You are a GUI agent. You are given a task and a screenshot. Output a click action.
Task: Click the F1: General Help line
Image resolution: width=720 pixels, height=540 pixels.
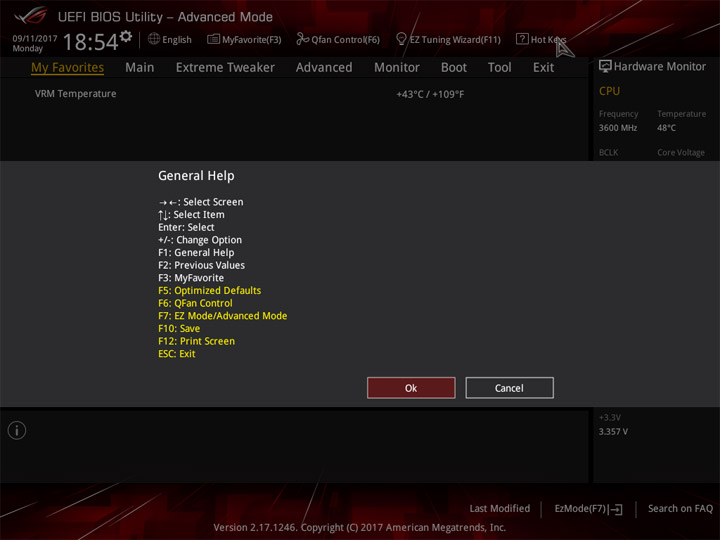[196, 253]
